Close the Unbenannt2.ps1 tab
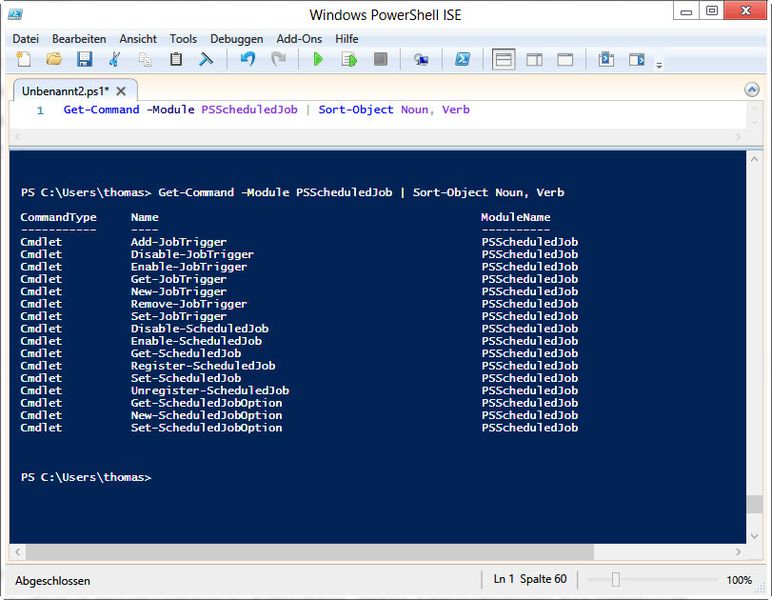Viewport: 772px width, 600px height. click(x=121, y=91)
